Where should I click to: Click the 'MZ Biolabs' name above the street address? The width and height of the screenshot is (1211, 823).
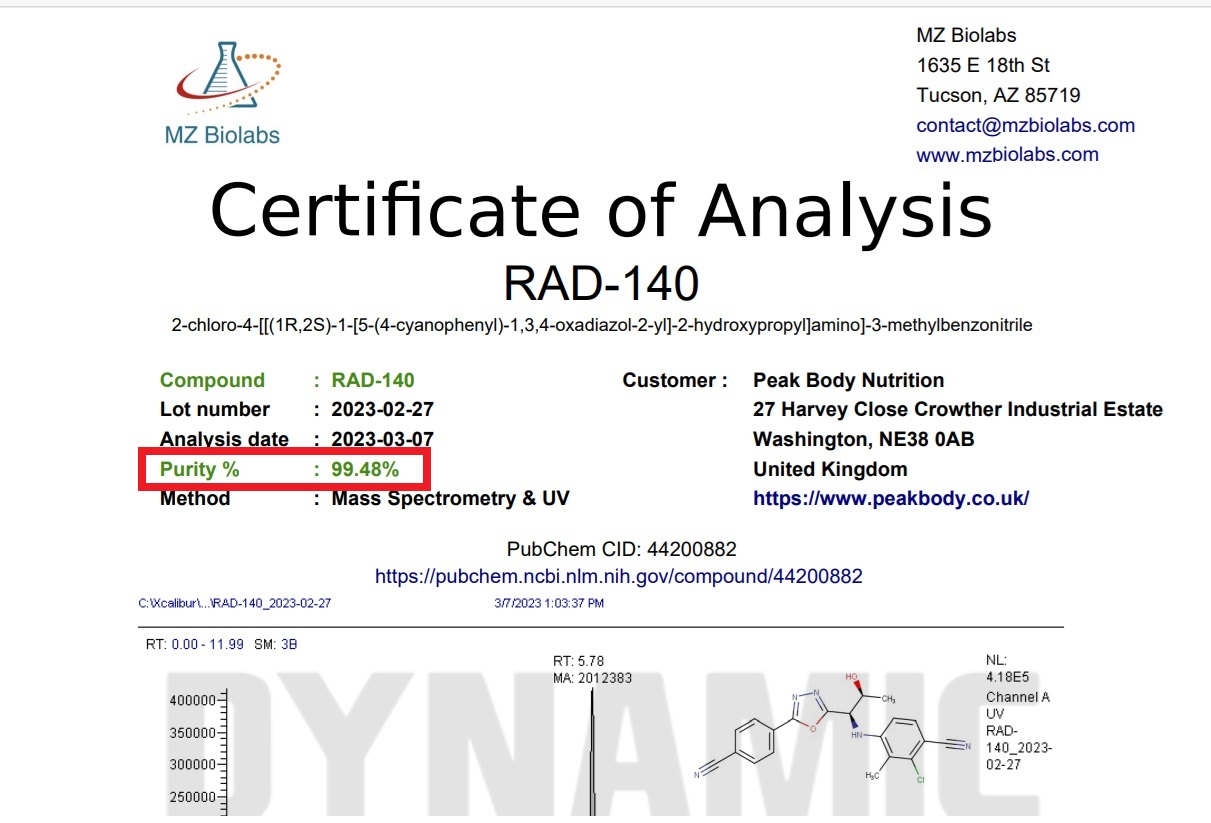(966, 35)
